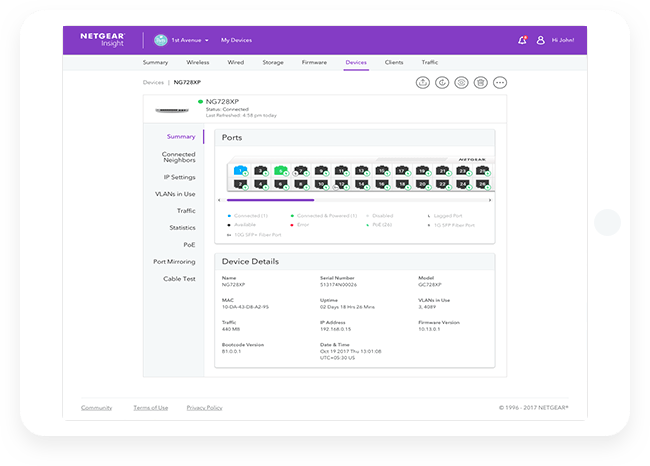The image size is (650, 466).
Task: Switch to the top Summary tab
Action: coord(155,63)
